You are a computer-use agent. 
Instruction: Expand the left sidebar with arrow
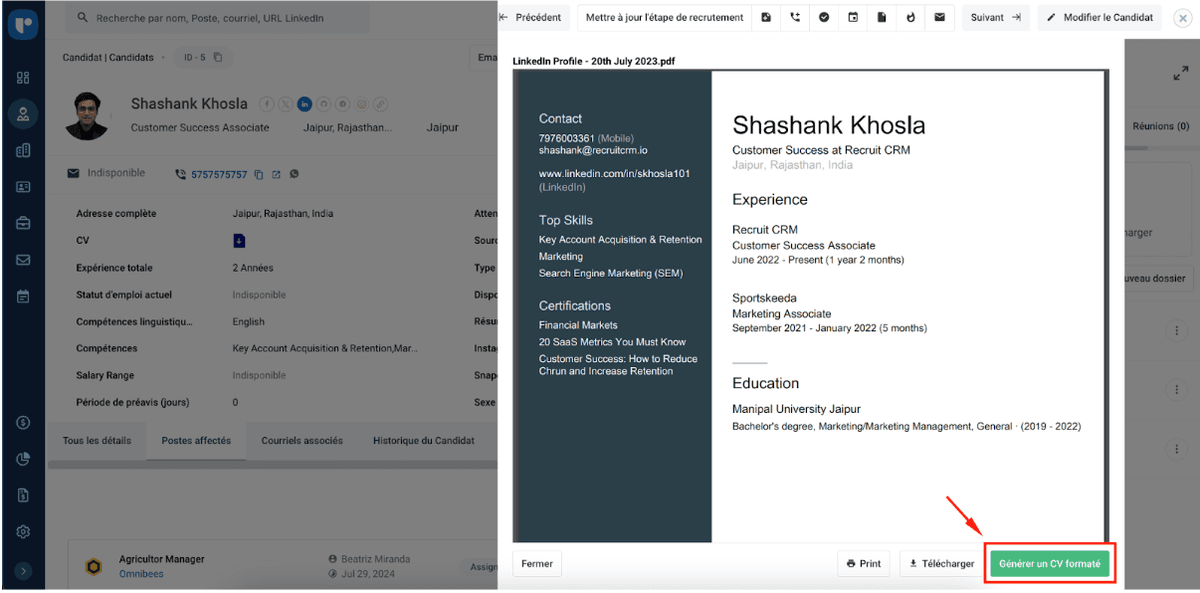click(23, 571)
